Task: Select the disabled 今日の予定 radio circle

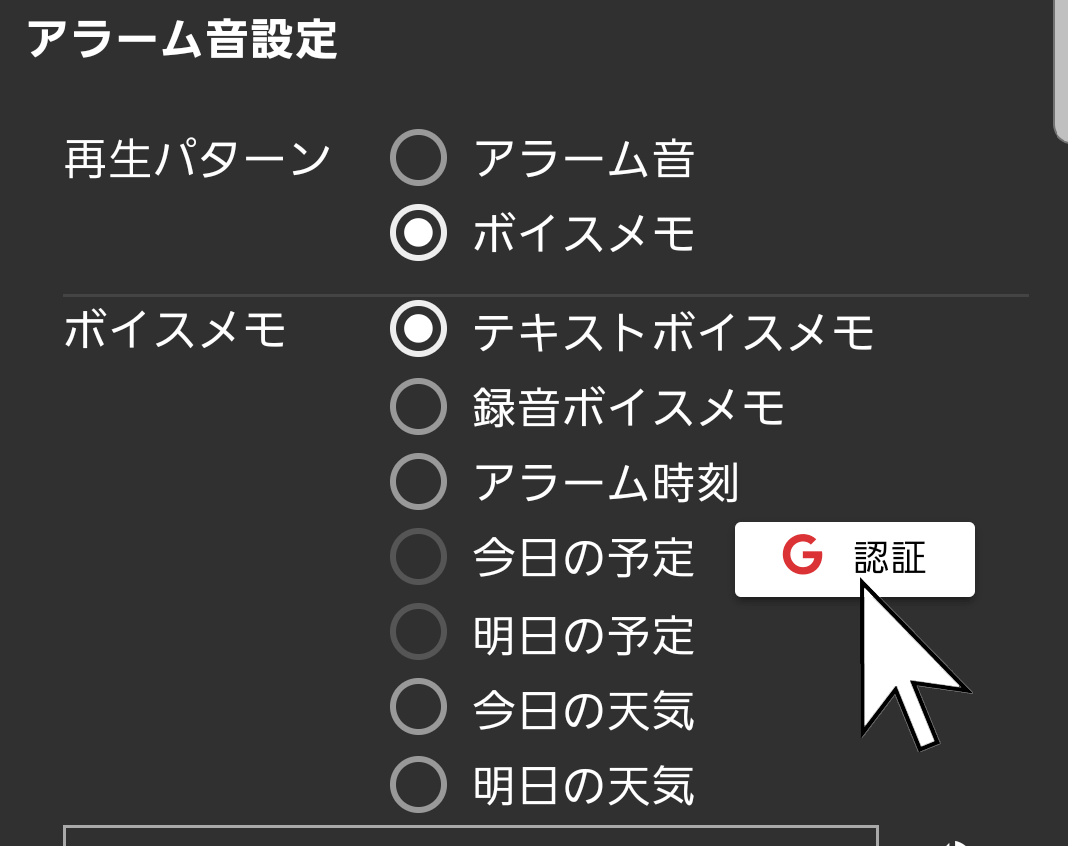Action: tap(417, 556)
